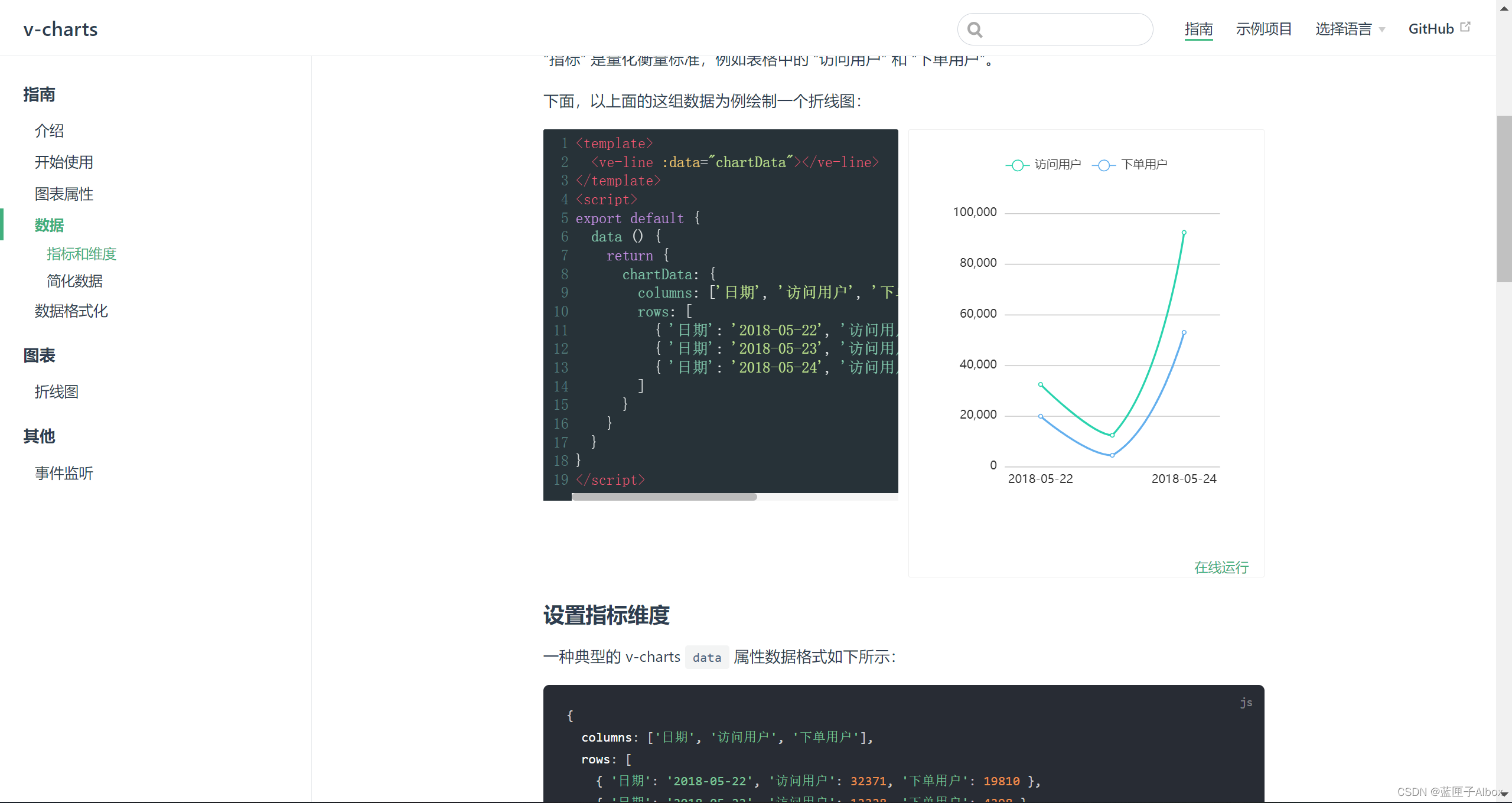
Task: Select 介绍 in the sidebar
Action: [x=49, y=131]
